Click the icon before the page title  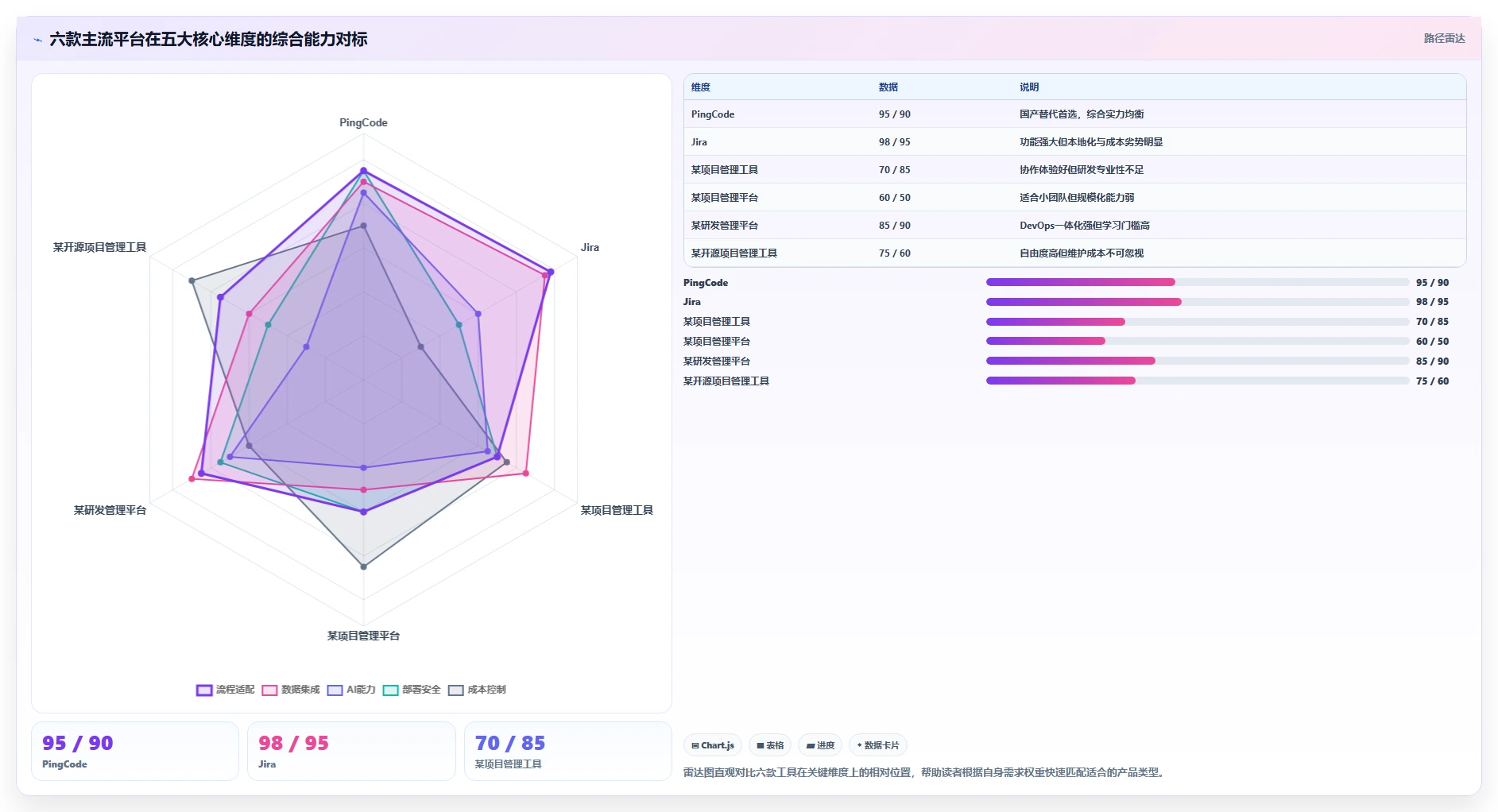37,40
